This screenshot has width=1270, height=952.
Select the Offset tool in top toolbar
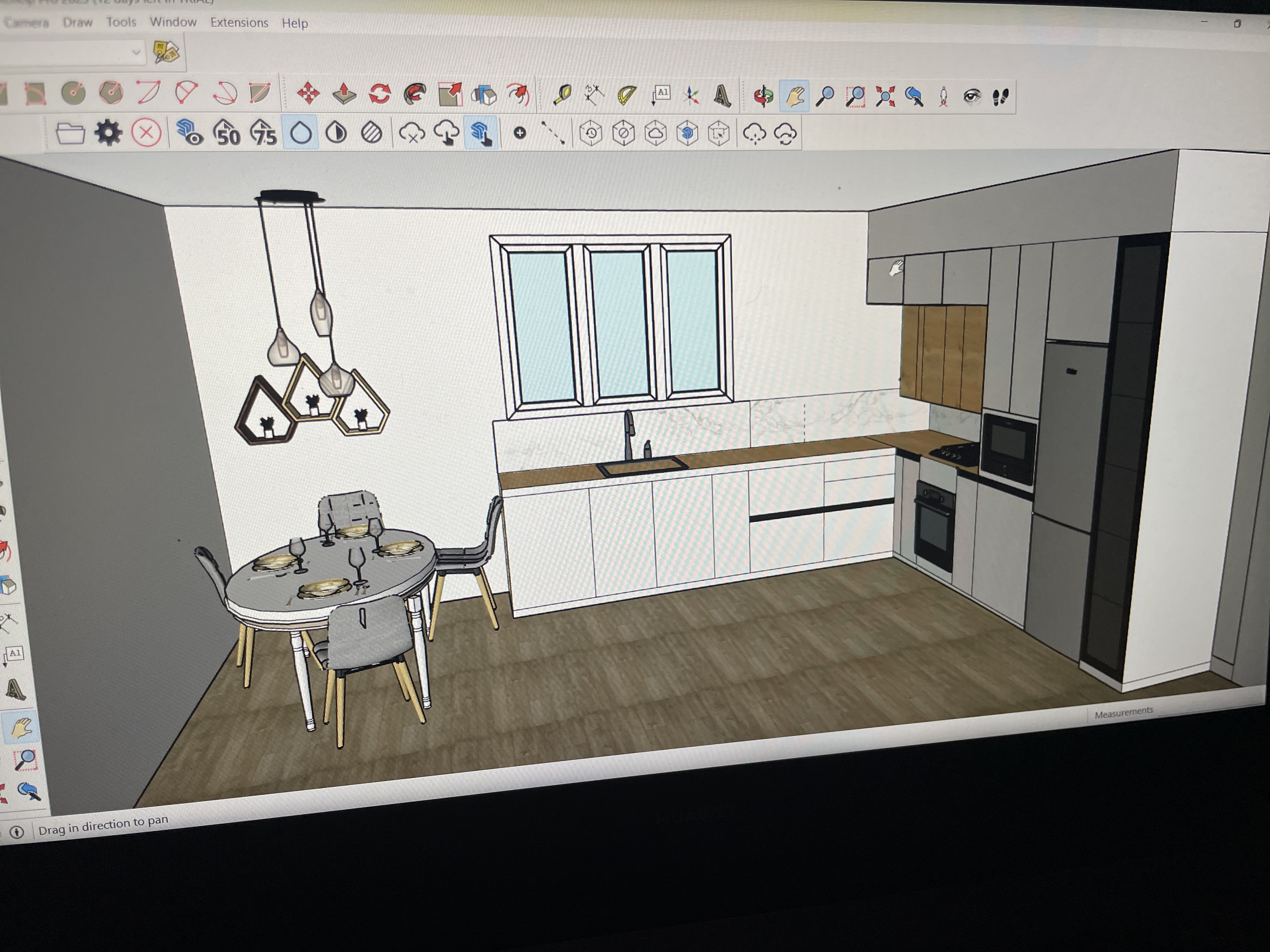pos(518,95)
